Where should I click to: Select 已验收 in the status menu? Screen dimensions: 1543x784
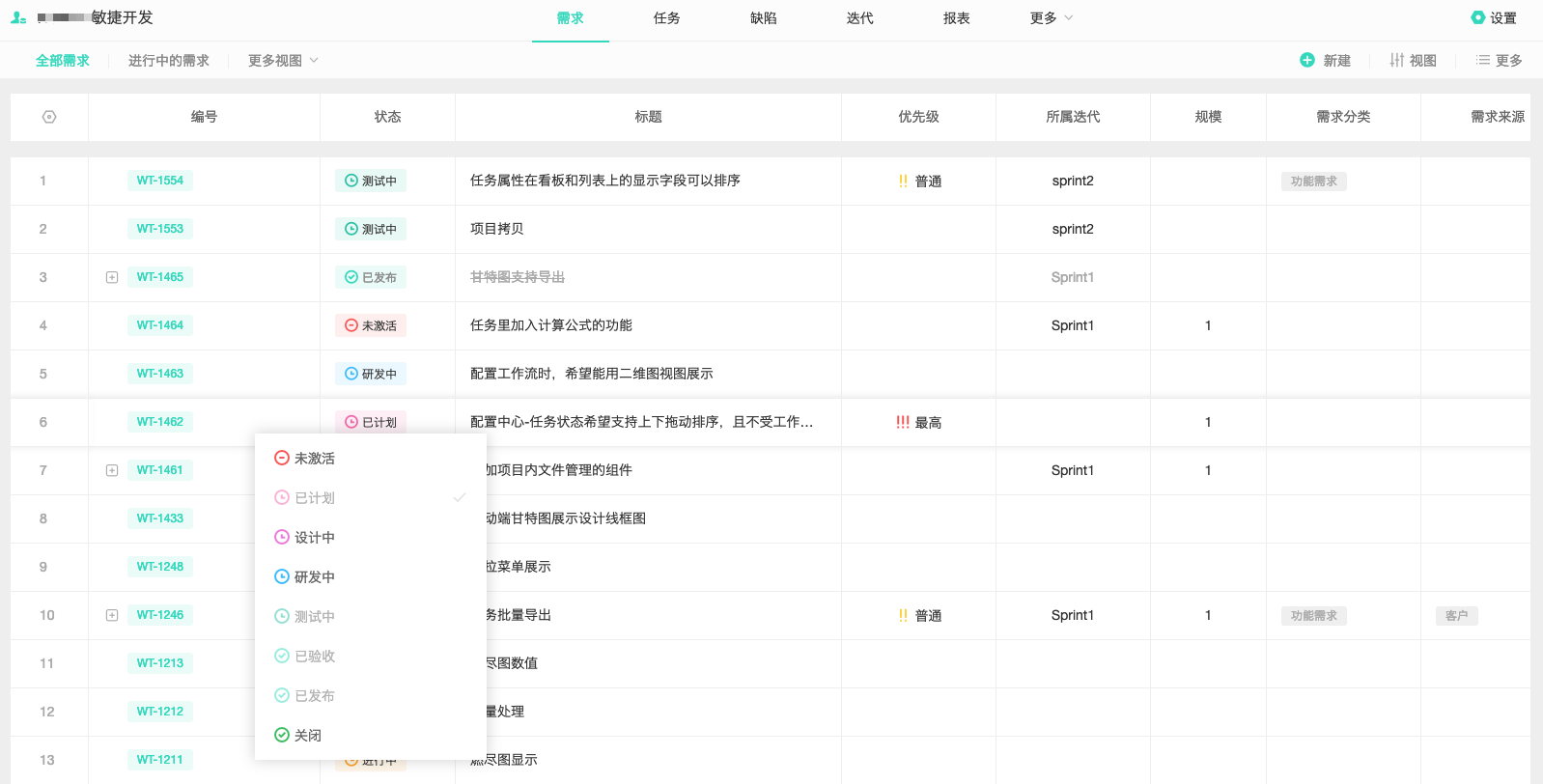coord(371,656)
